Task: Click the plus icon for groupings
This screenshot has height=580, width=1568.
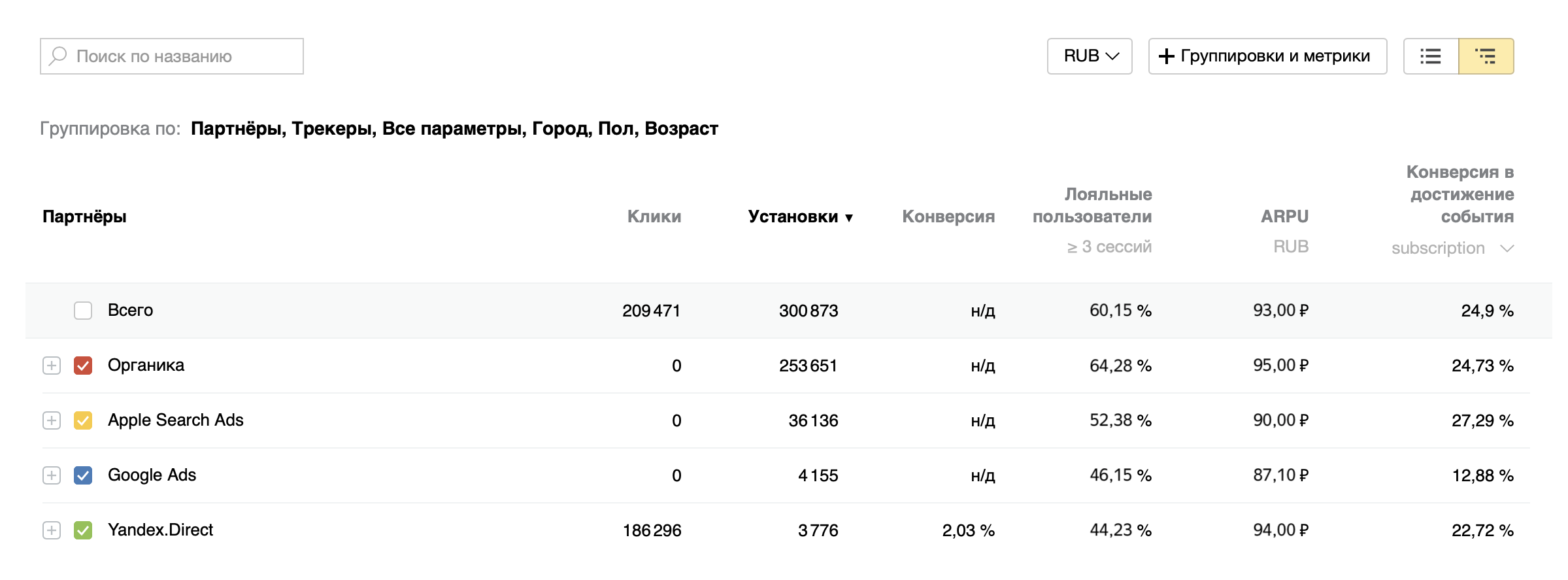Action: pos(1167,56)
